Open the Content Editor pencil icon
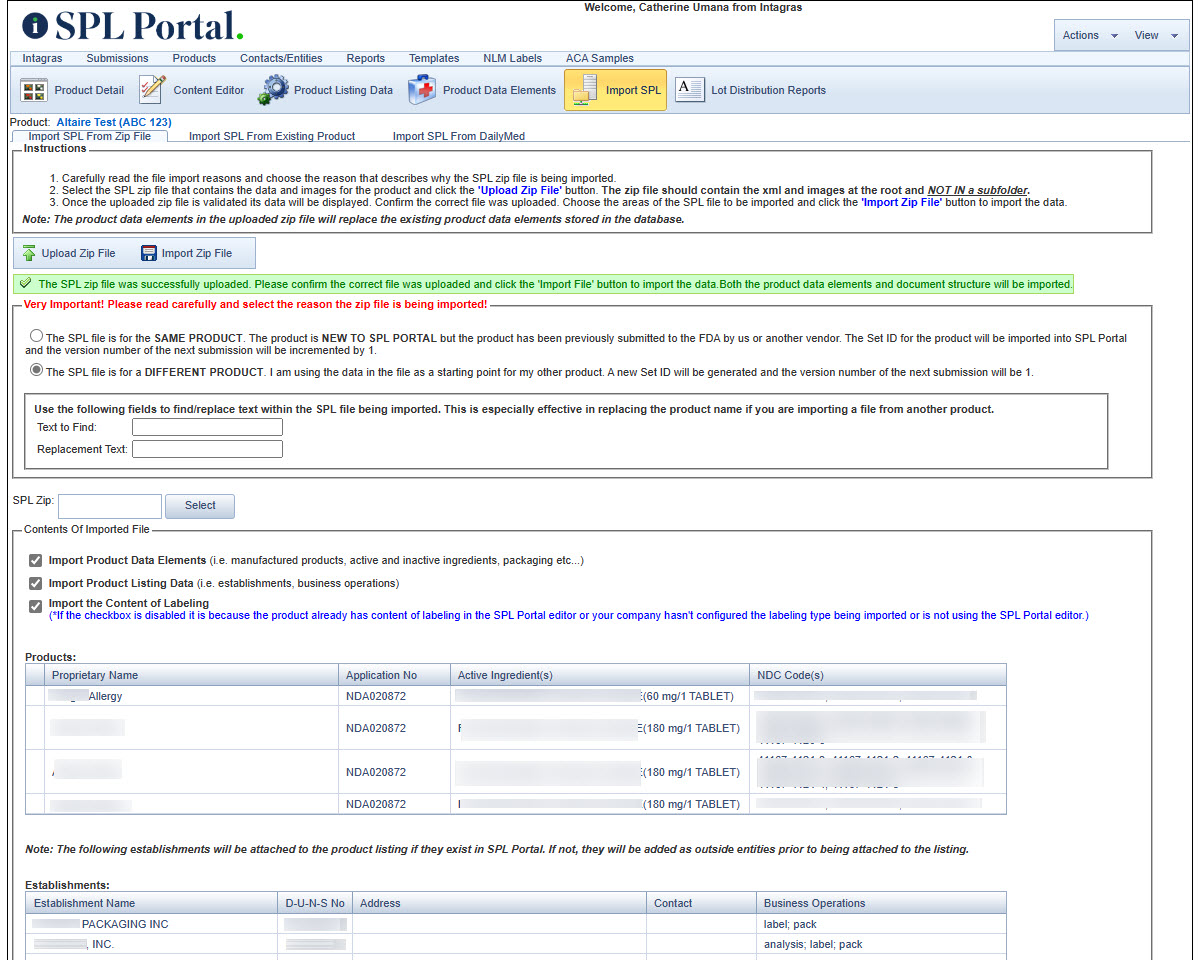Screen dimensions: 1199x960 [151, 89]
